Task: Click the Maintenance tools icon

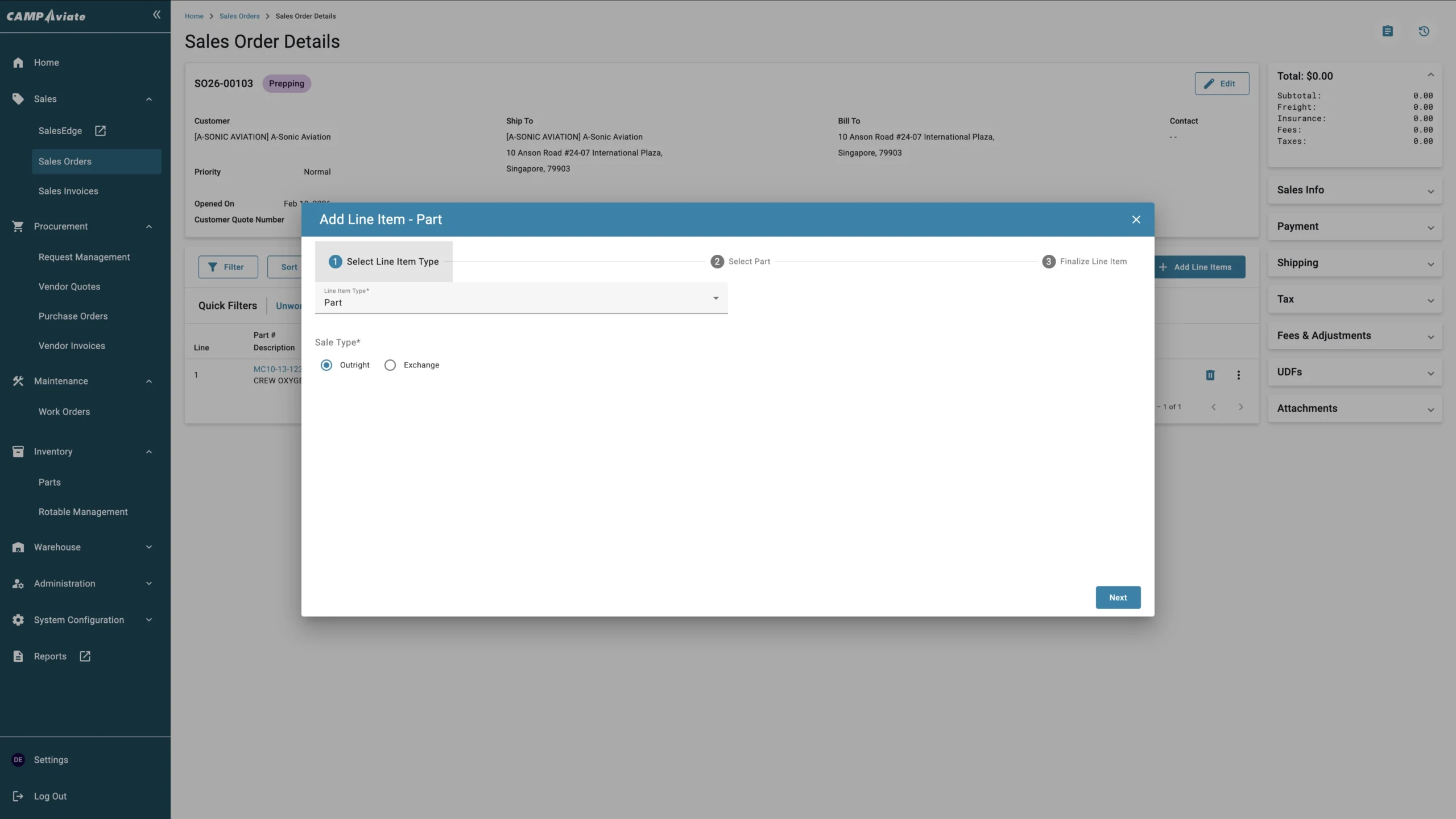Action: click(x=18, y=381)
